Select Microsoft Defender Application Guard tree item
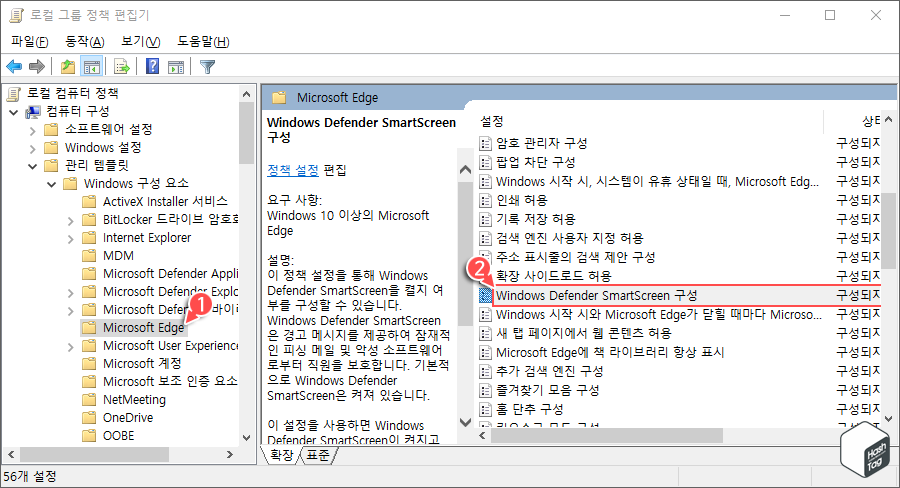Viewport: 900px width, 488px height. [170, 273]
